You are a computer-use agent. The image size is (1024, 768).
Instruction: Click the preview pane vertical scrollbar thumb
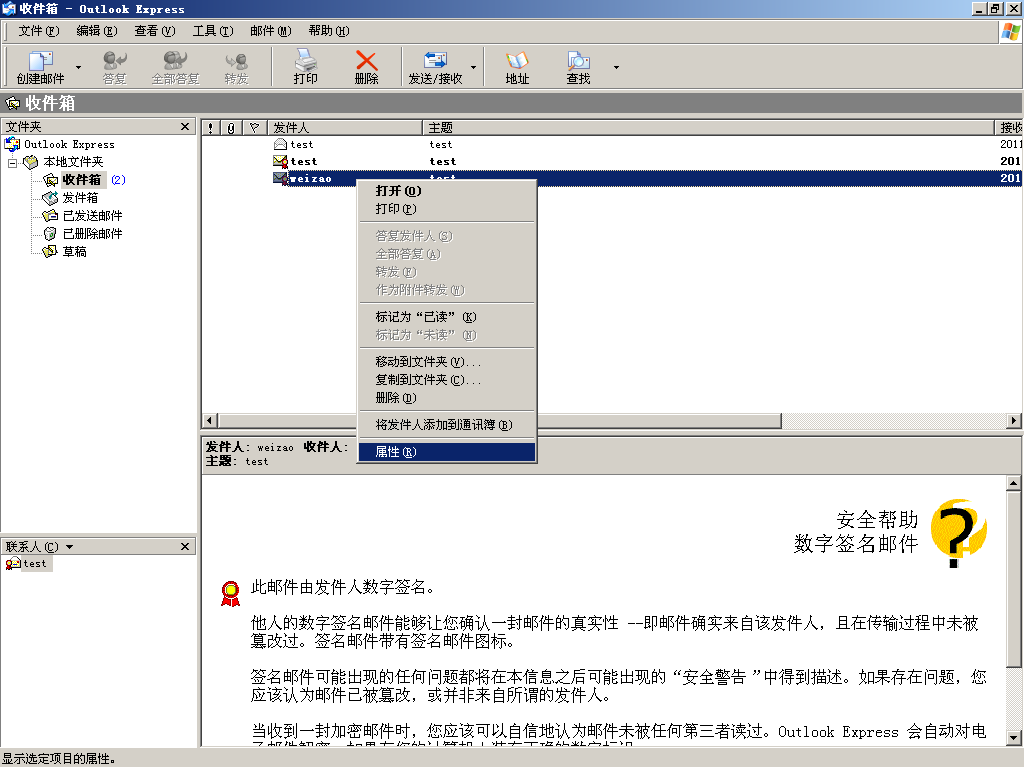click(x=1014, y=579)
